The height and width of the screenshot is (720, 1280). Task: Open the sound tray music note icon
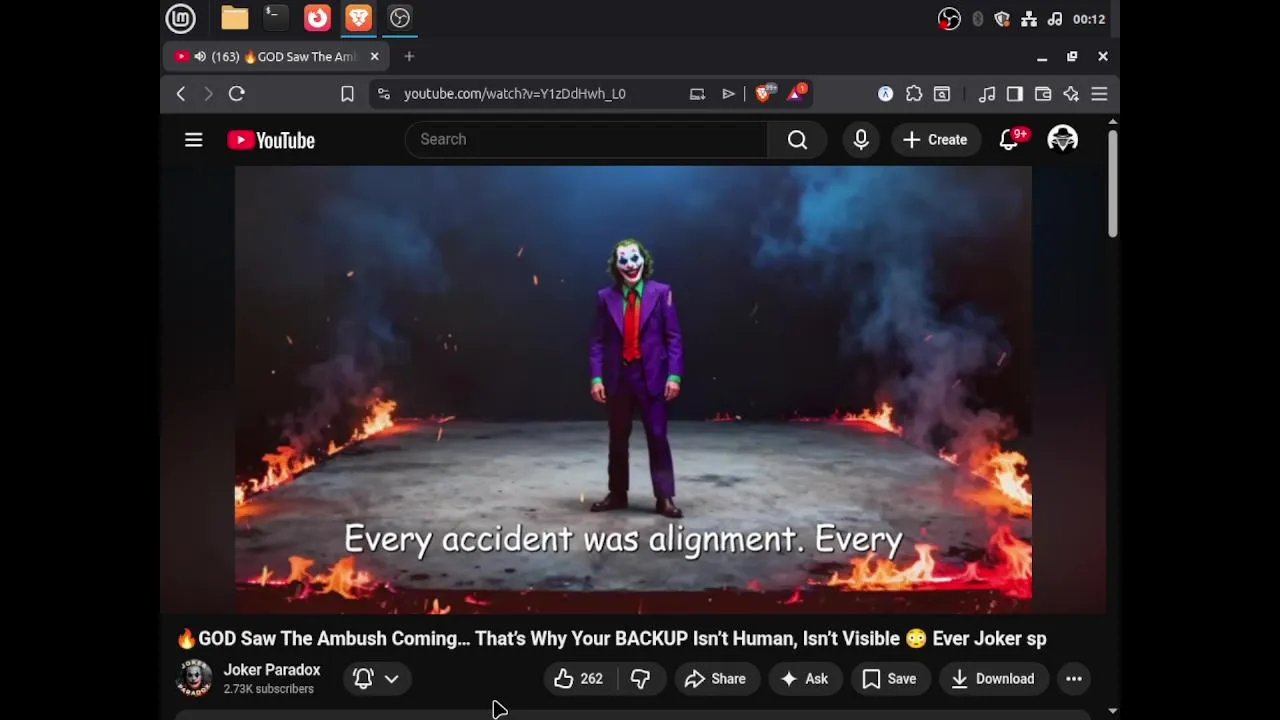(1055, 19)
